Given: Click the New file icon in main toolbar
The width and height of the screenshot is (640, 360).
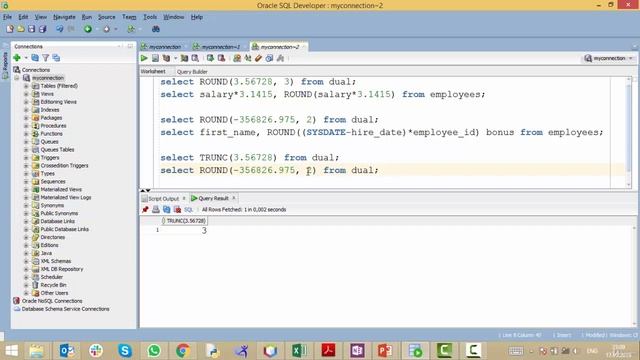Looking at the screenshot, I should coord(10,29).
